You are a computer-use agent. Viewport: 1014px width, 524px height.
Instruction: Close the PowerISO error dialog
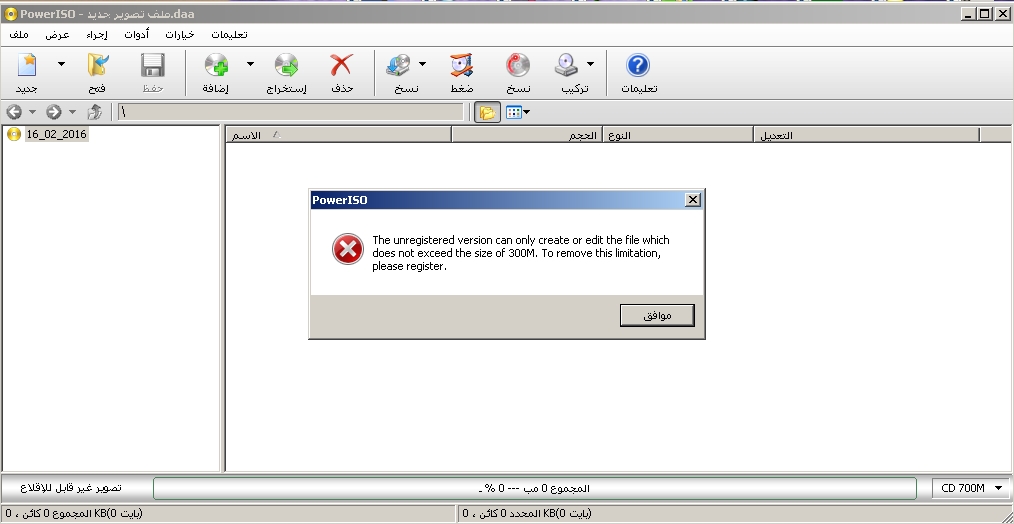[x=693, y=200]
